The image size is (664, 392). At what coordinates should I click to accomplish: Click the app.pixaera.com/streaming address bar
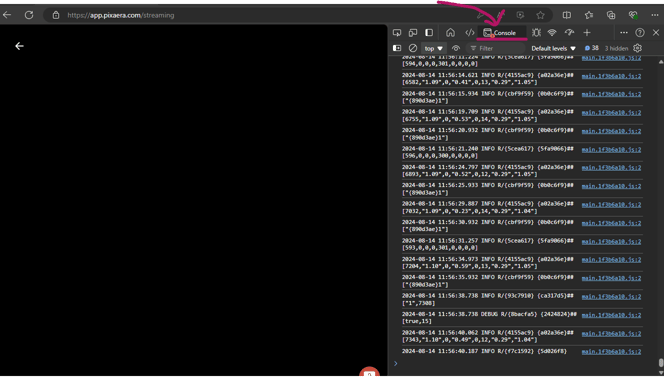[x=121, y=15]
